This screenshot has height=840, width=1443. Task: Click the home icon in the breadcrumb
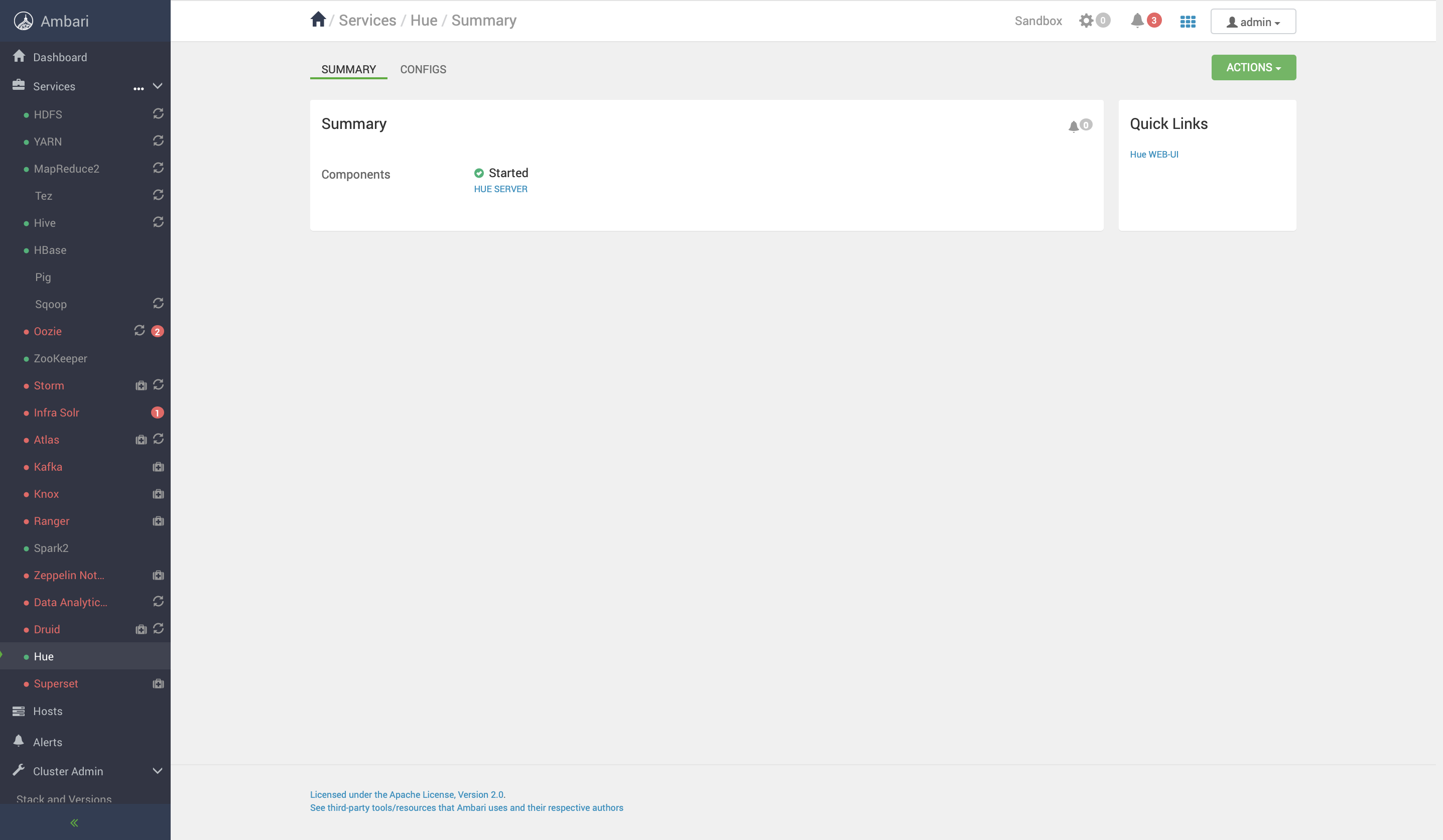tap(318, 19)
